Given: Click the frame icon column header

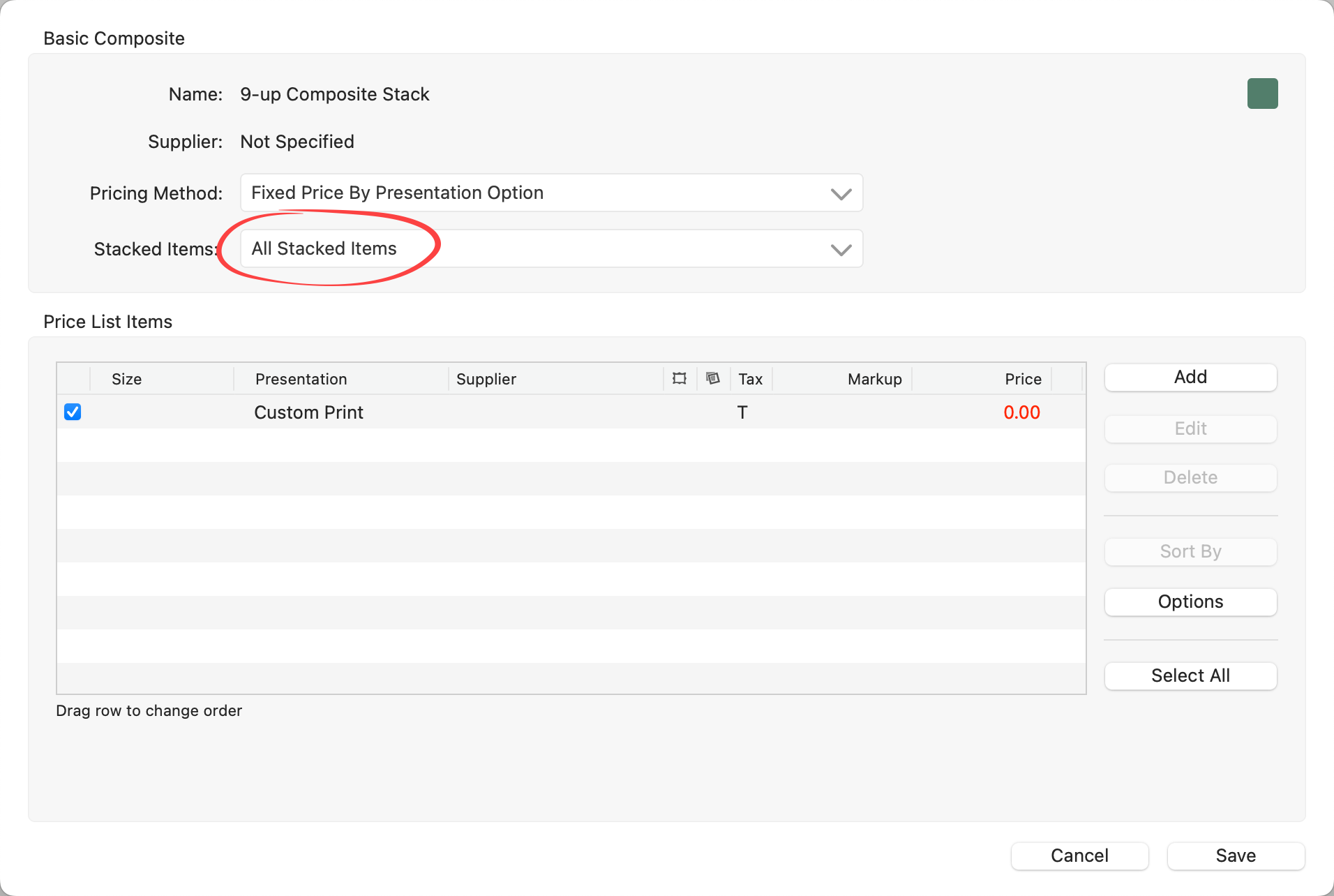Looking at the screenshot, I should 679,379.
